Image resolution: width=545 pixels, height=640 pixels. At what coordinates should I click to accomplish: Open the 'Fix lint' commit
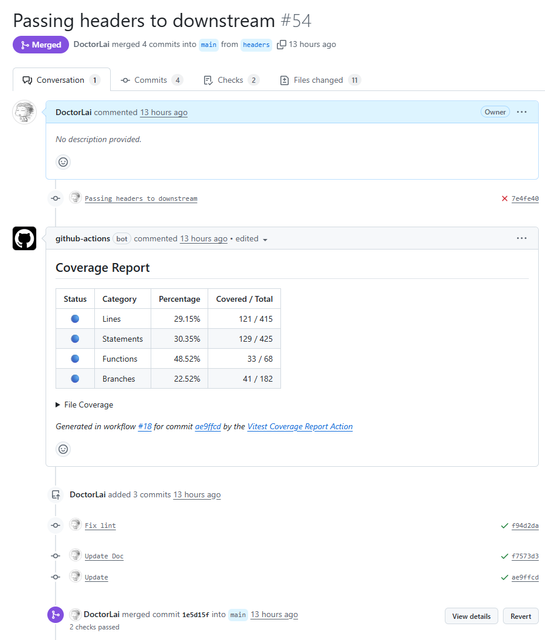100,526
